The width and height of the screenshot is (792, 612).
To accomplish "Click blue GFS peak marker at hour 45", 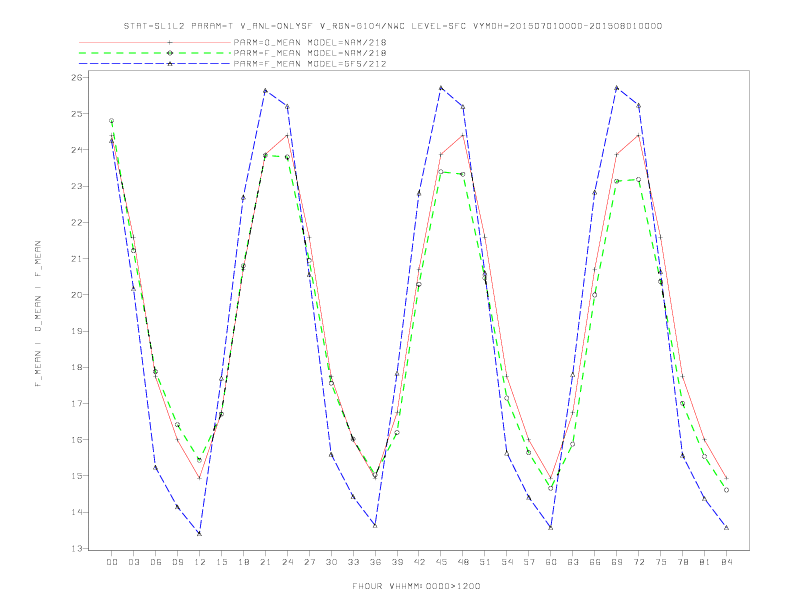I will (x=441, y=88).
